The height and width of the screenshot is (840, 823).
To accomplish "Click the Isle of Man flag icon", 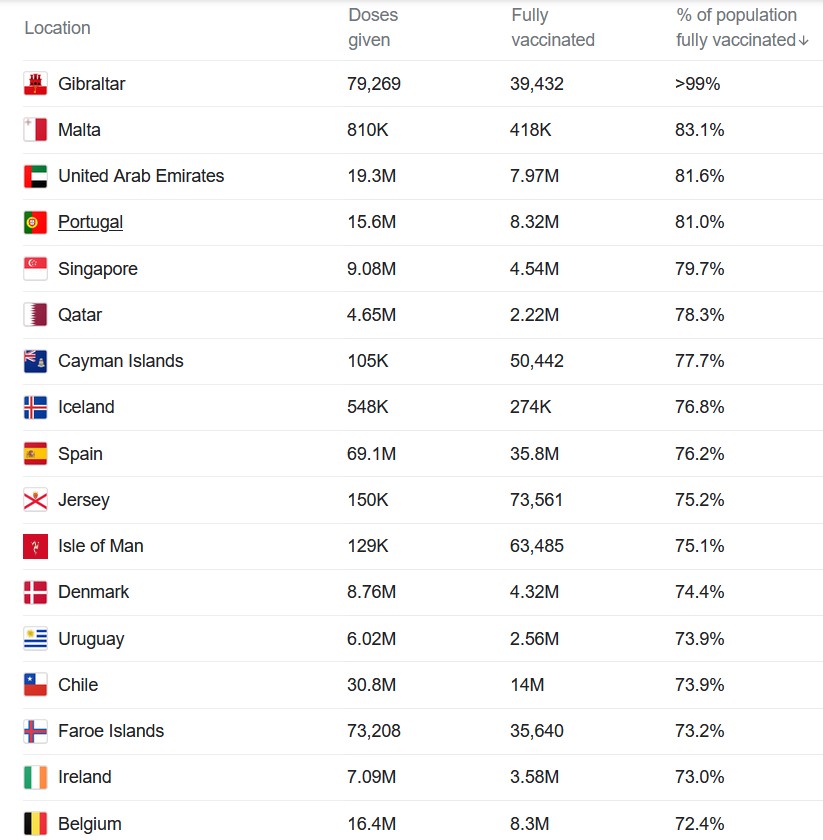I will 35,546.
